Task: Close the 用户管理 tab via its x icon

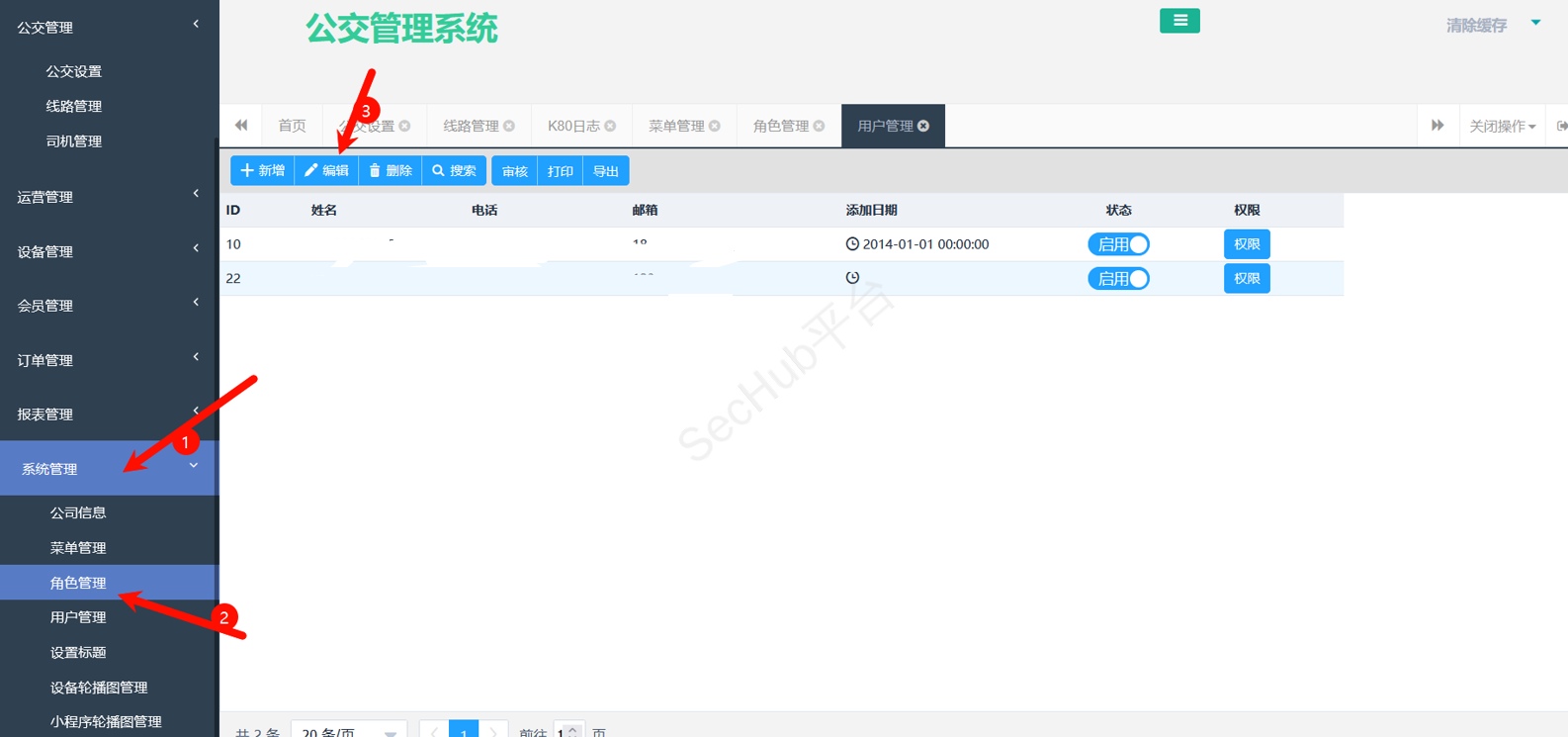Action: coord(923,126)
